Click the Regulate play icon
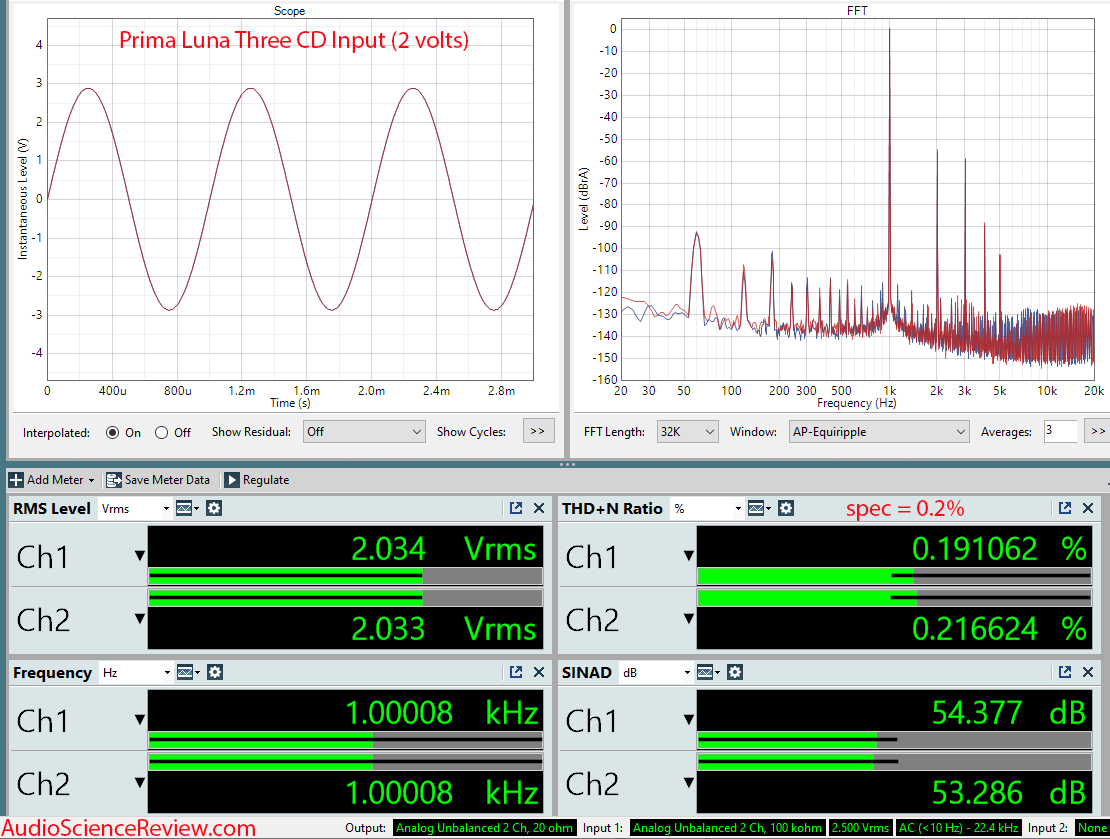 (231, 480)
